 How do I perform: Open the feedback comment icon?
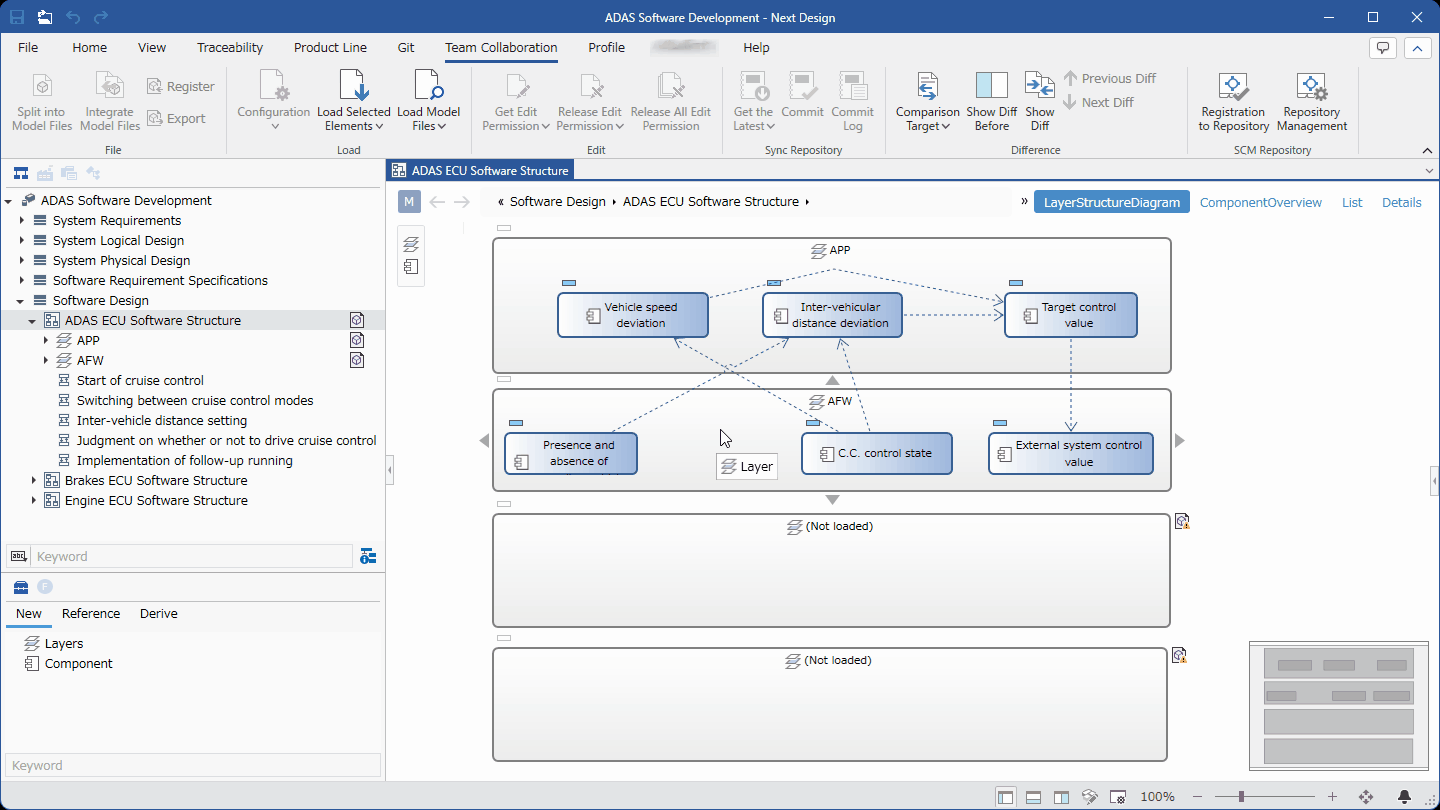(x=1383, y=47)
